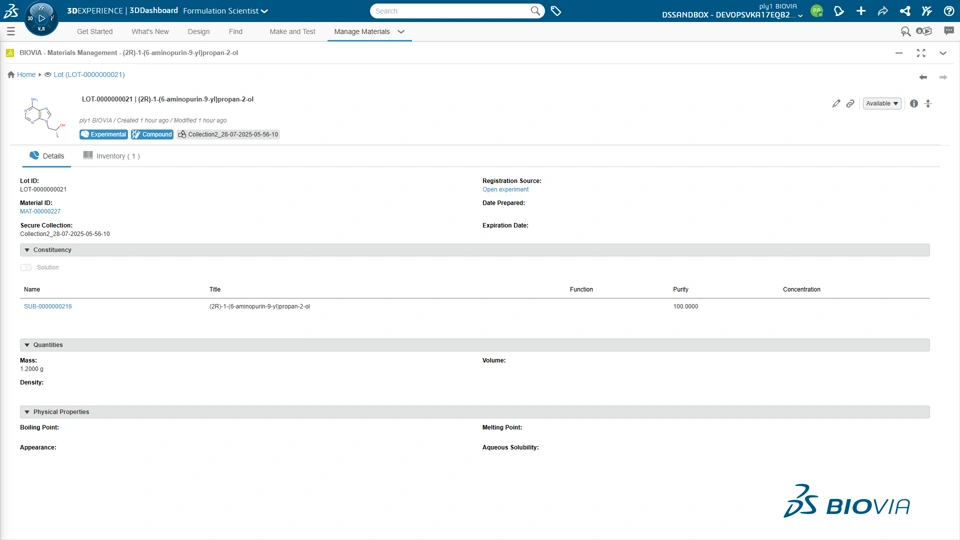Open the Inventory ( 1 ) tab
The width and height of the screenshot is (960, 540).
111,156
